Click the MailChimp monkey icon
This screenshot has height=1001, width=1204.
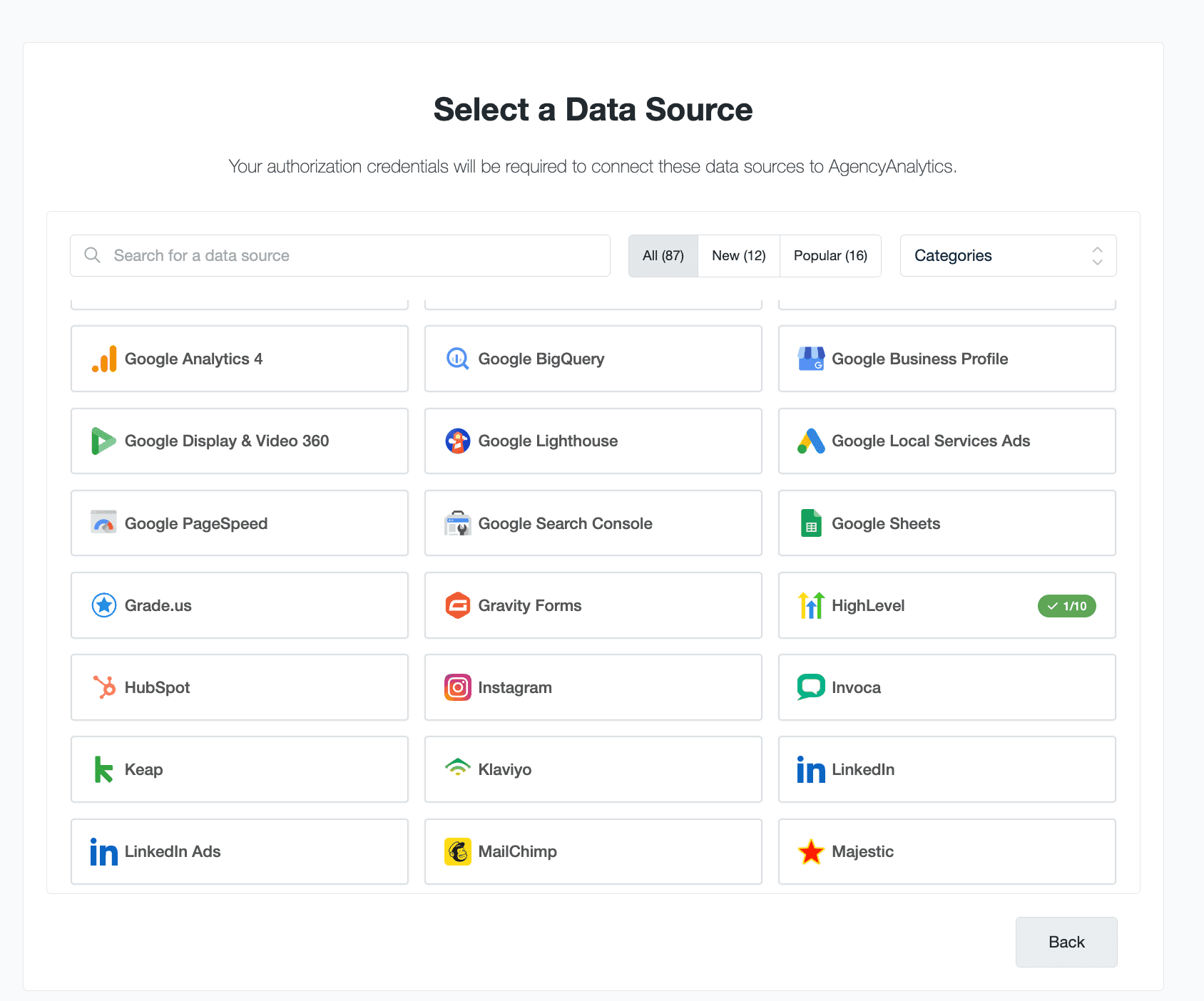(457, 851)
